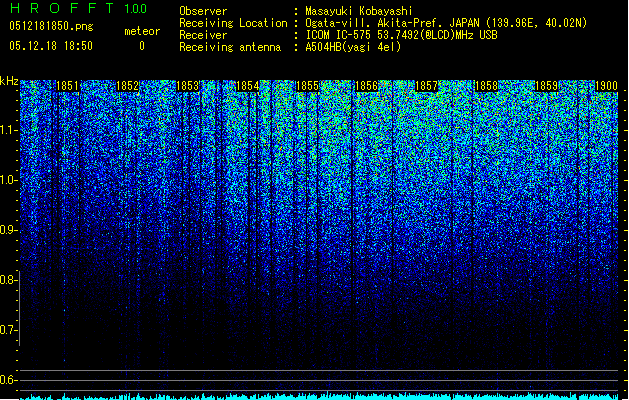Click the 1851 time marker

tap(67, 86)
